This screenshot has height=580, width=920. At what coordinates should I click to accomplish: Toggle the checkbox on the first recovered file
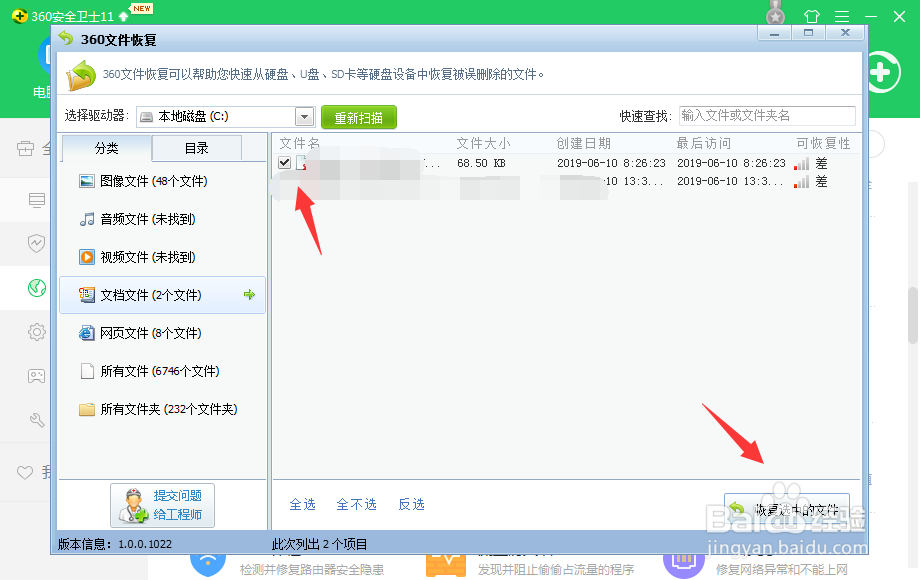coord(285,162)
